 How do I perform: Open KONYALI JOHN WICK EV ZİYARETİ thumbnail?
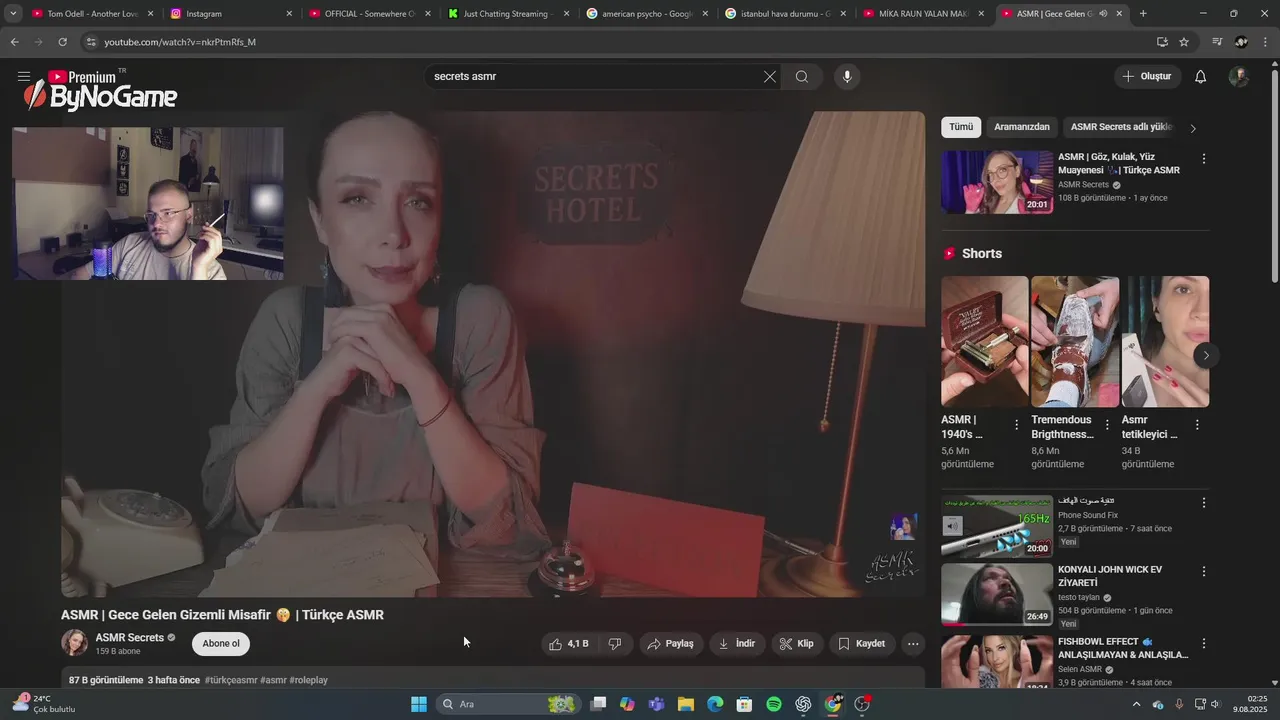point(997,594)
